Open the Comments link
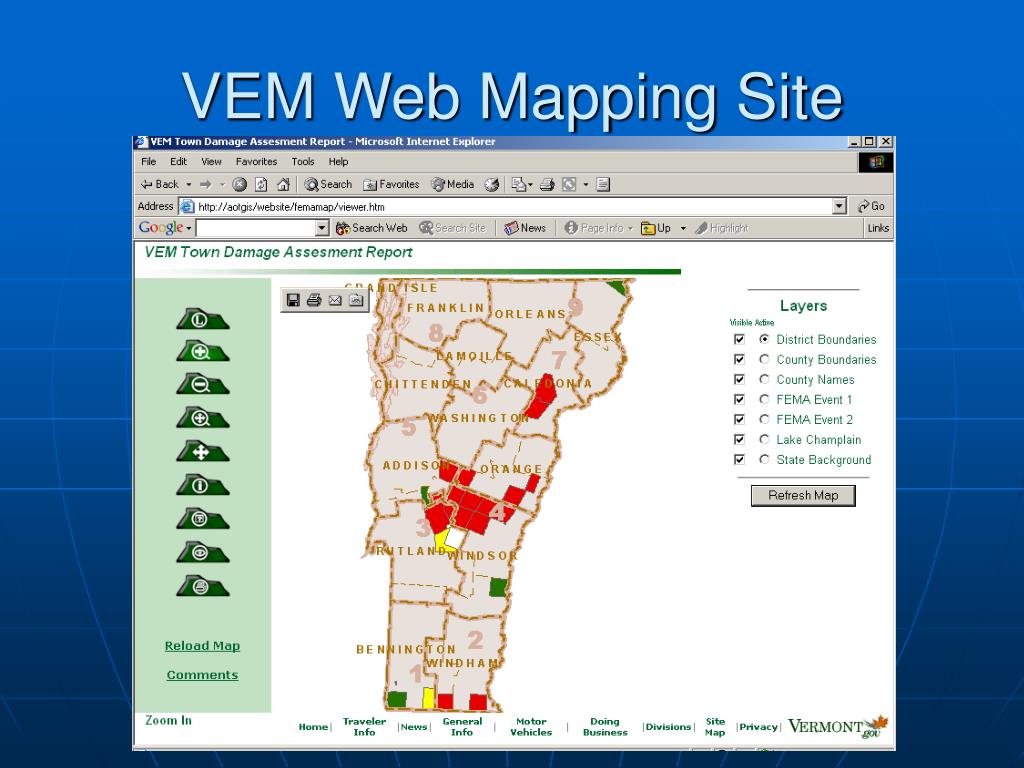 click(x=202, y=675)
